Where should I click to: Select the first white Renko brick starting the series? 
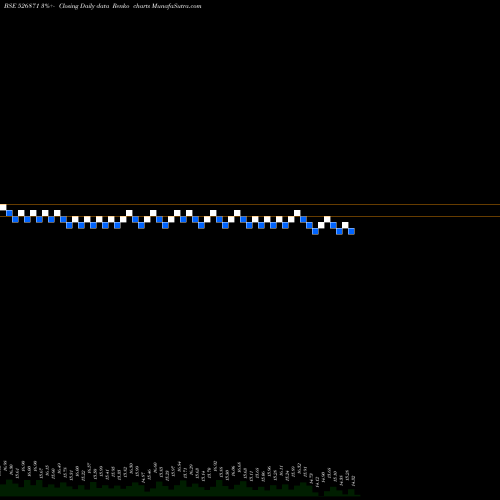tap(3, 207)
